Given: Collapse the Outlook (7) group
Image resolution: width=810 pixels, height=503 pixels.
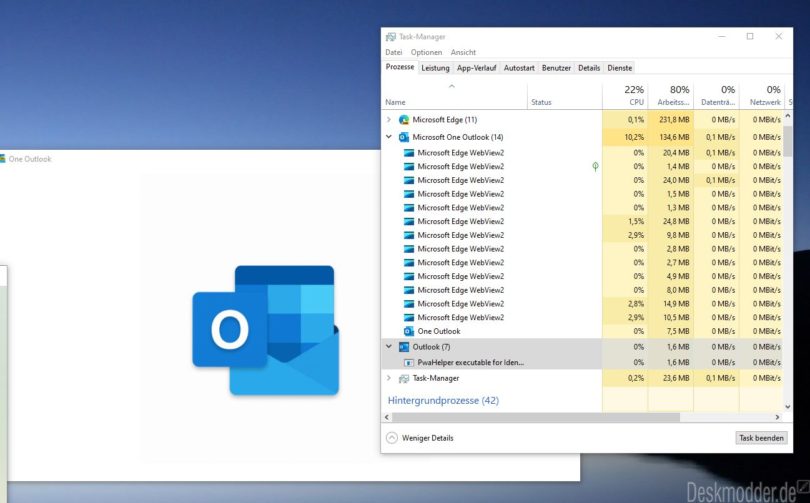Looking at the screenshot, I should [389, 347].
